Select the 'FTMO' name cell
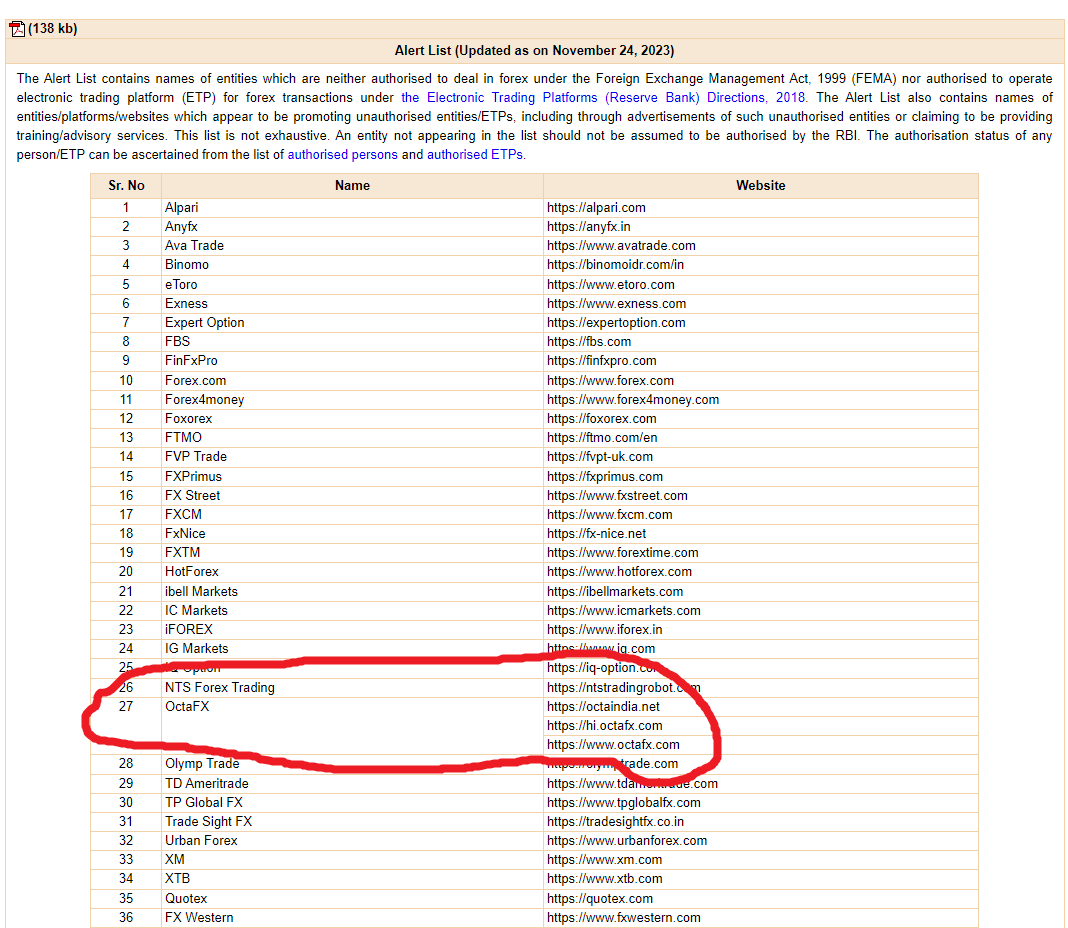 point(352,438)
